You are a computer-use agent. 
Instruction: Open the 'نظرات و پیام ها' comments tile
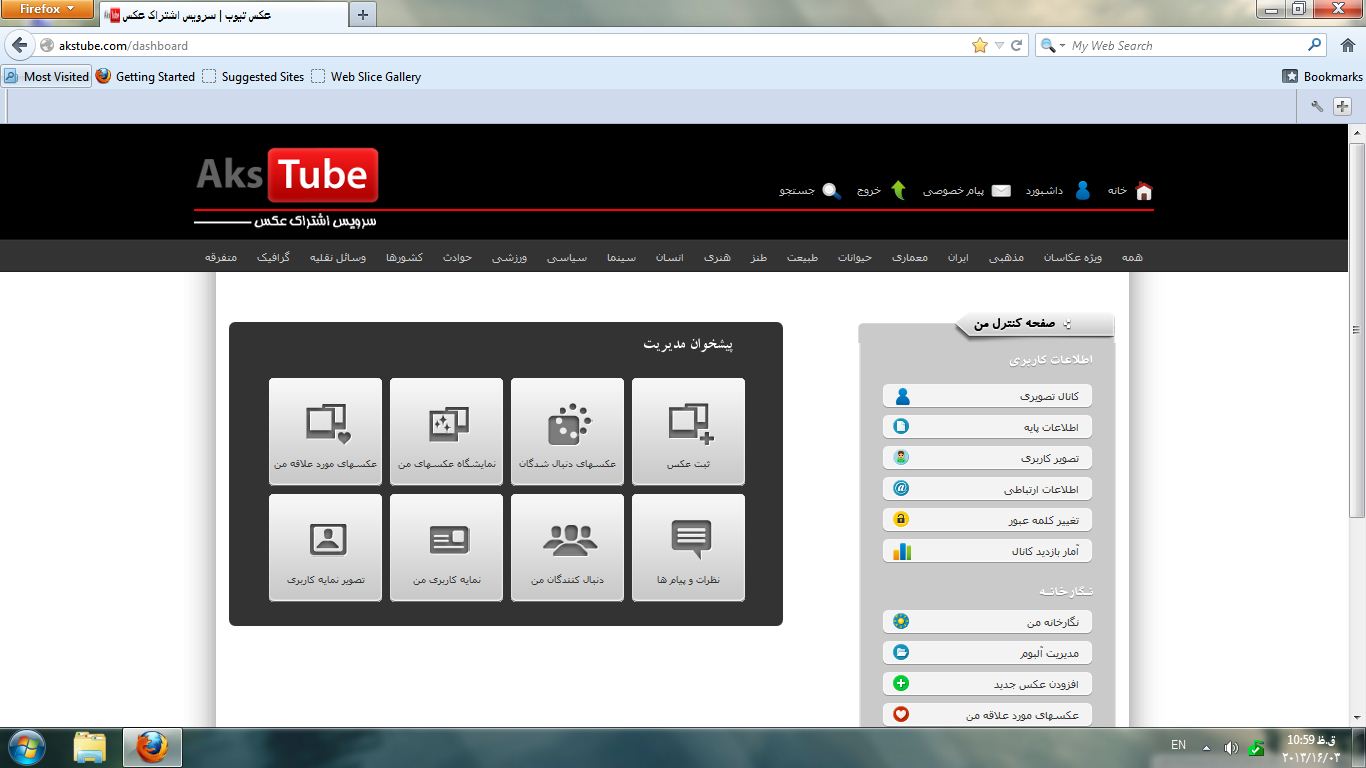688,548
